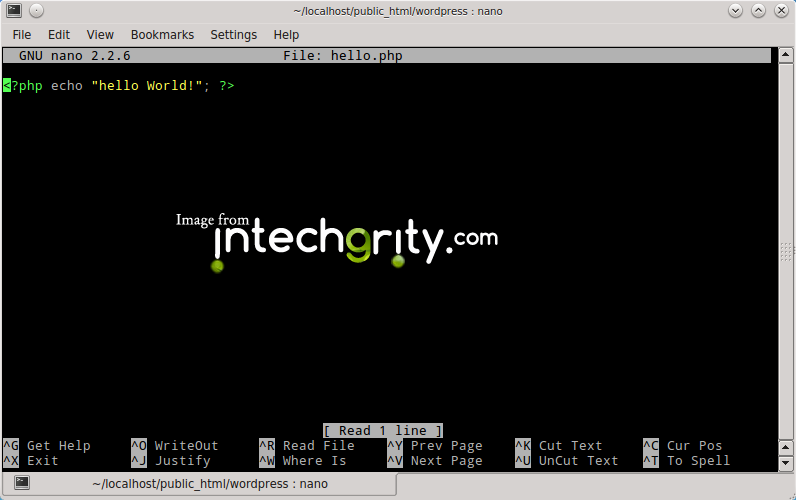Close the Konsole window

781,10
